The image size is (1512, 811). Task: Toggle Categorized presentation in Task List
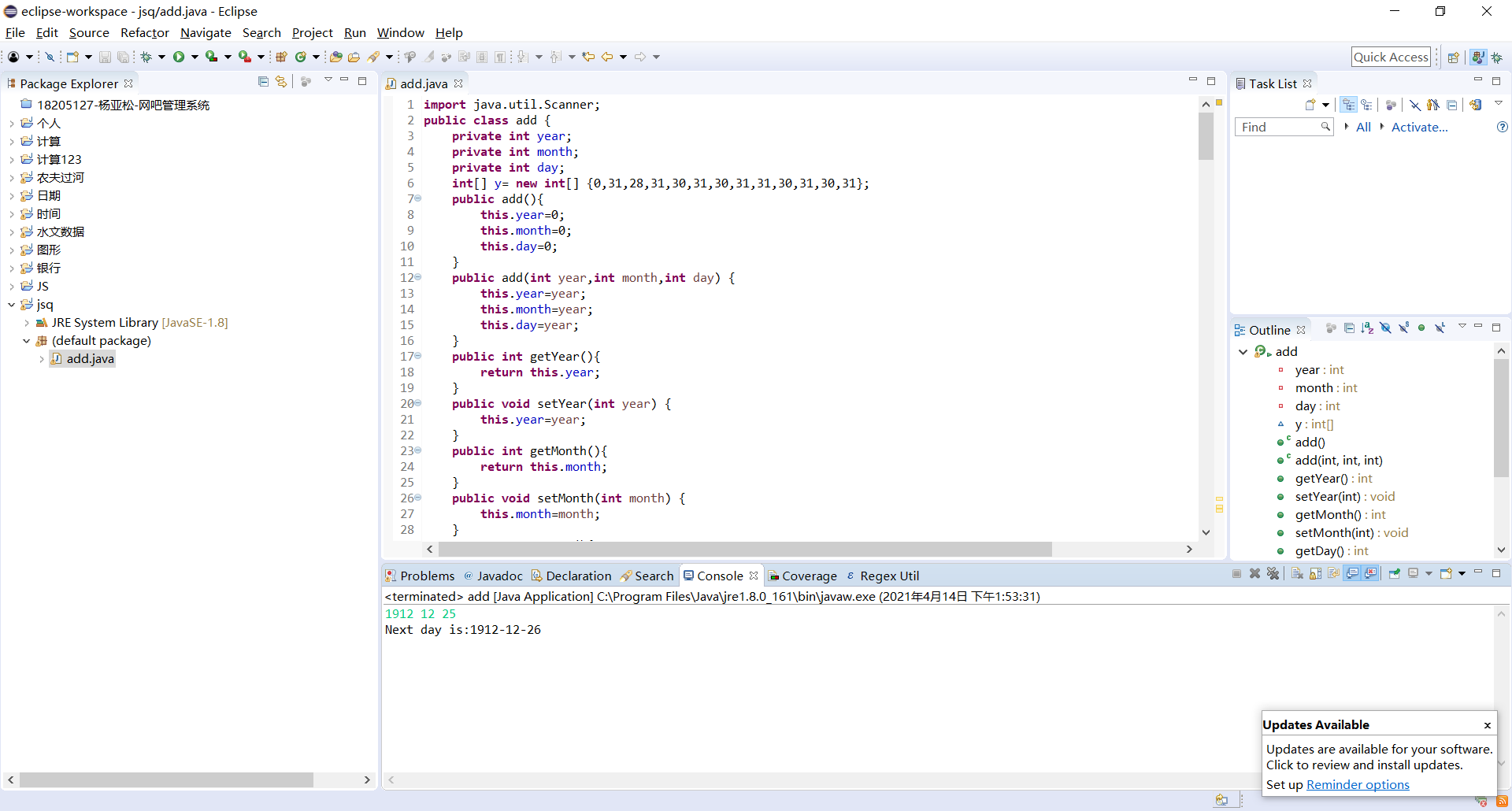click(1348, 105)
